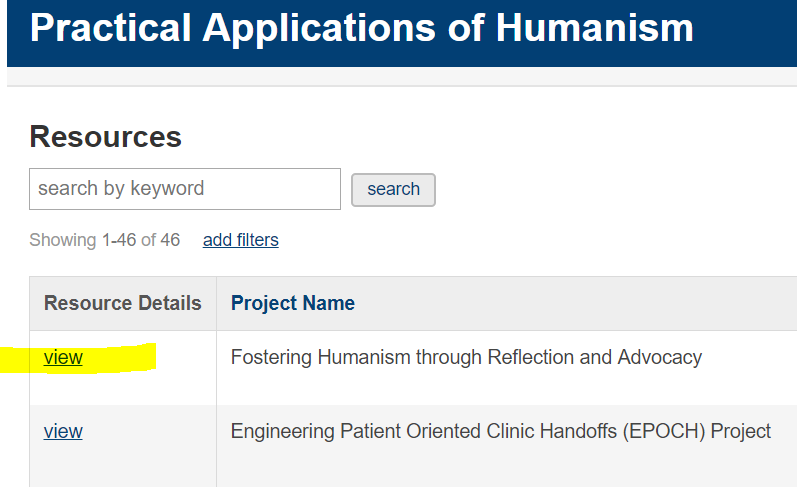The width and height of the screenshot is (797, 487).
Task: Click the Practical Applications of Humanism title
Action: tap(361, 28)
